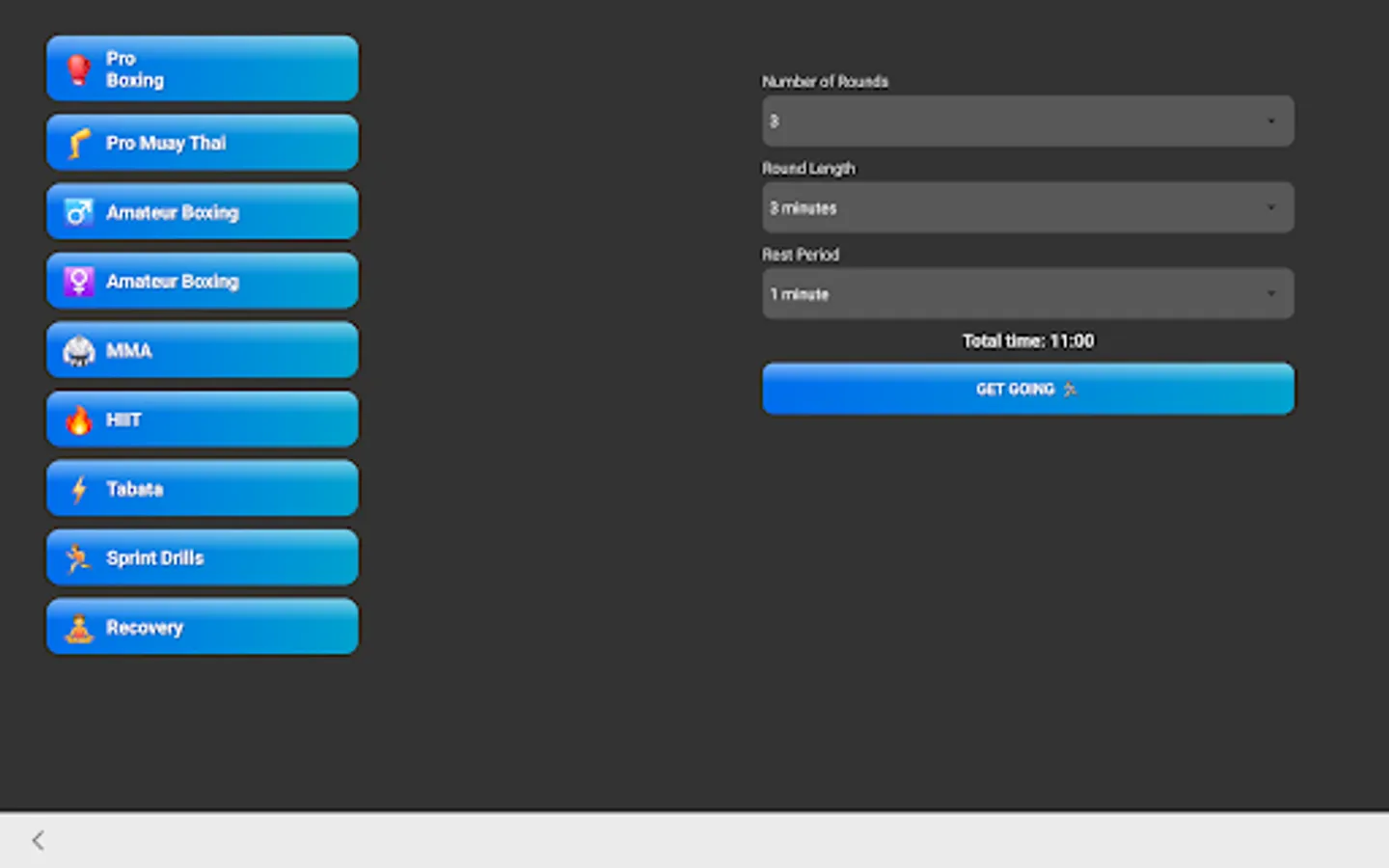Select the Pro Boxing glove icon preset
Viewport: 1389px width, 868px height.
[x=78, y=68]
